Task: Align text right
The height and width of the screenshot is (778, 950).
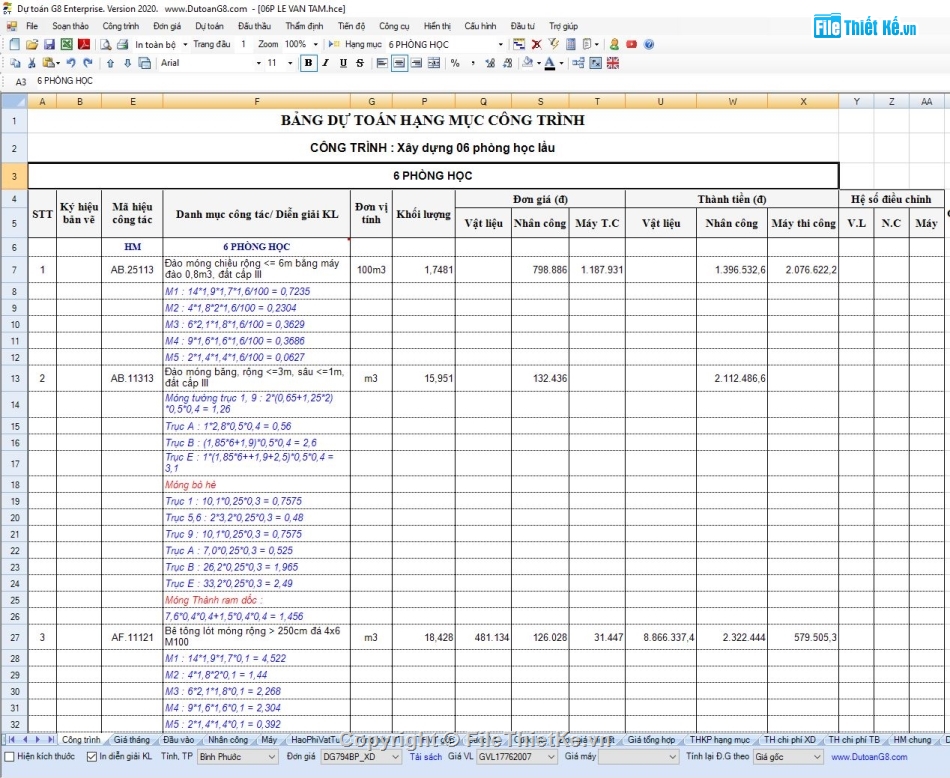Action: pyautogui.click(x=417, y=63)
